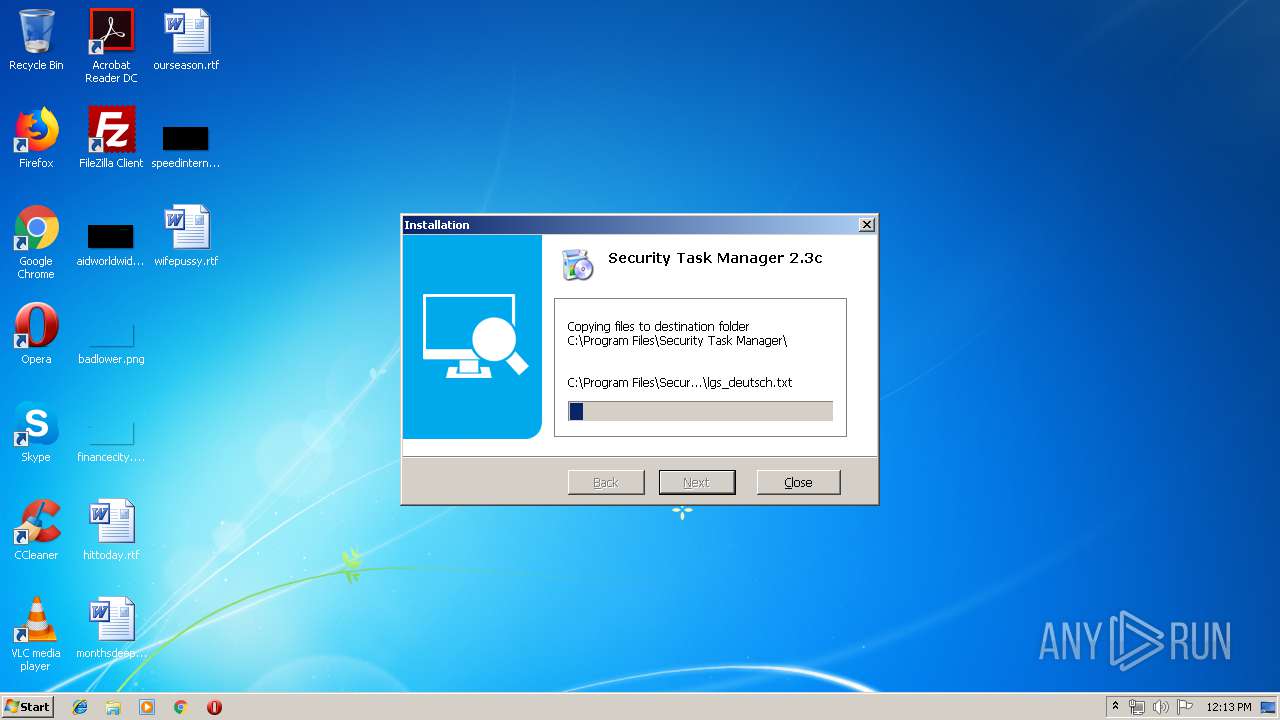Click the Next button in installer
1280x720 pixels.
697,482
